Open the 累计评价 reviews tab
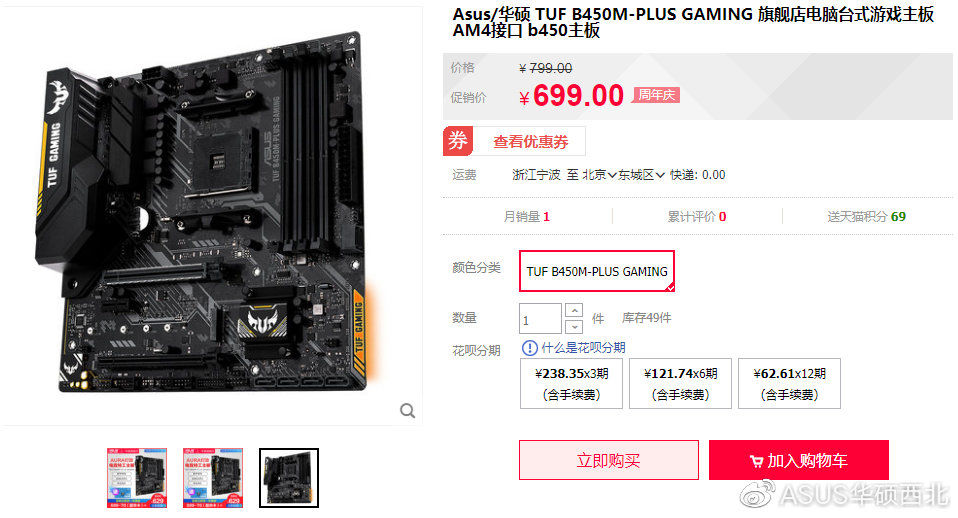The image size is (958, 518). (697, 217)
